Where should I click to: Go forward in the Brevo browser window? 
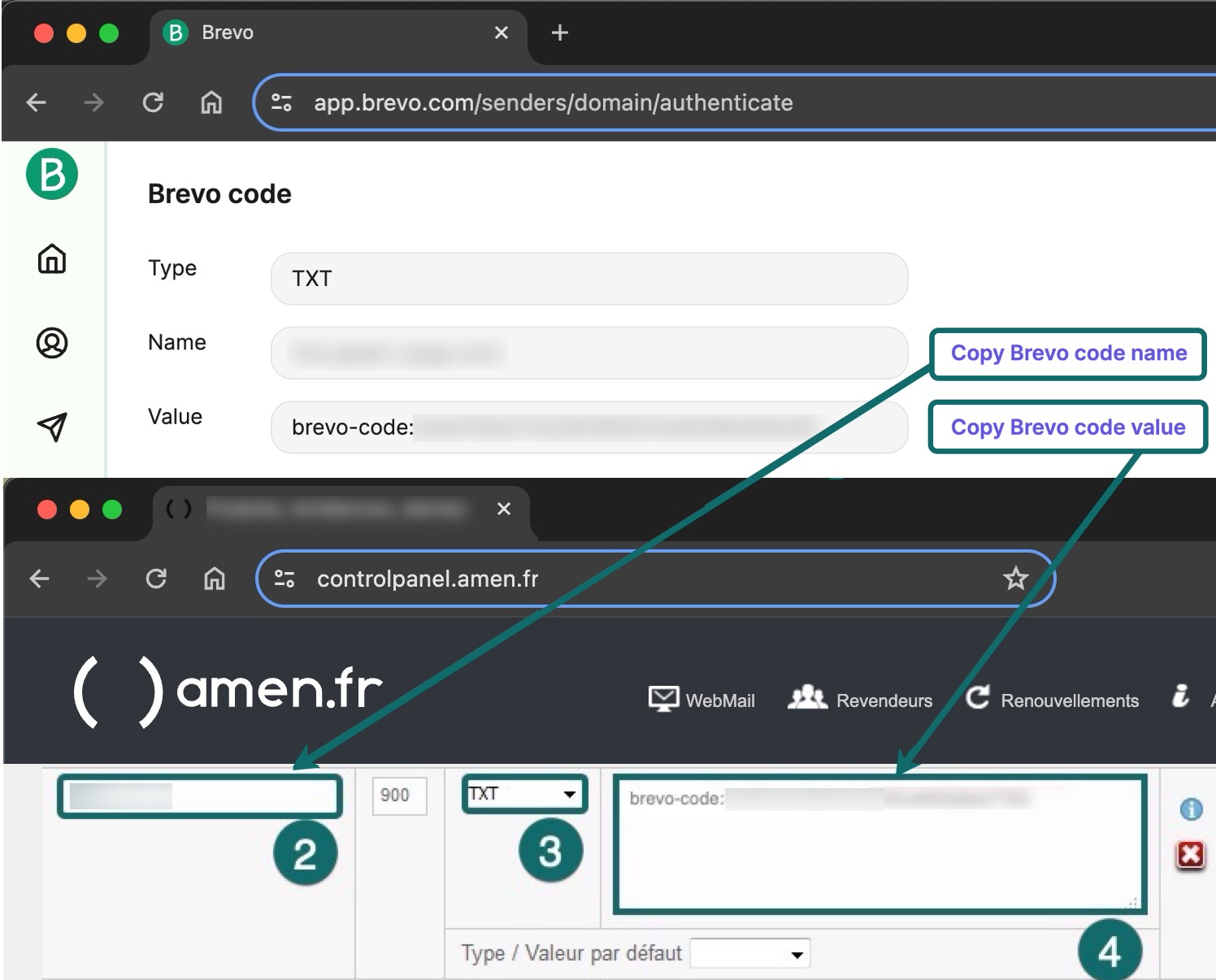[x=94, y=102]
